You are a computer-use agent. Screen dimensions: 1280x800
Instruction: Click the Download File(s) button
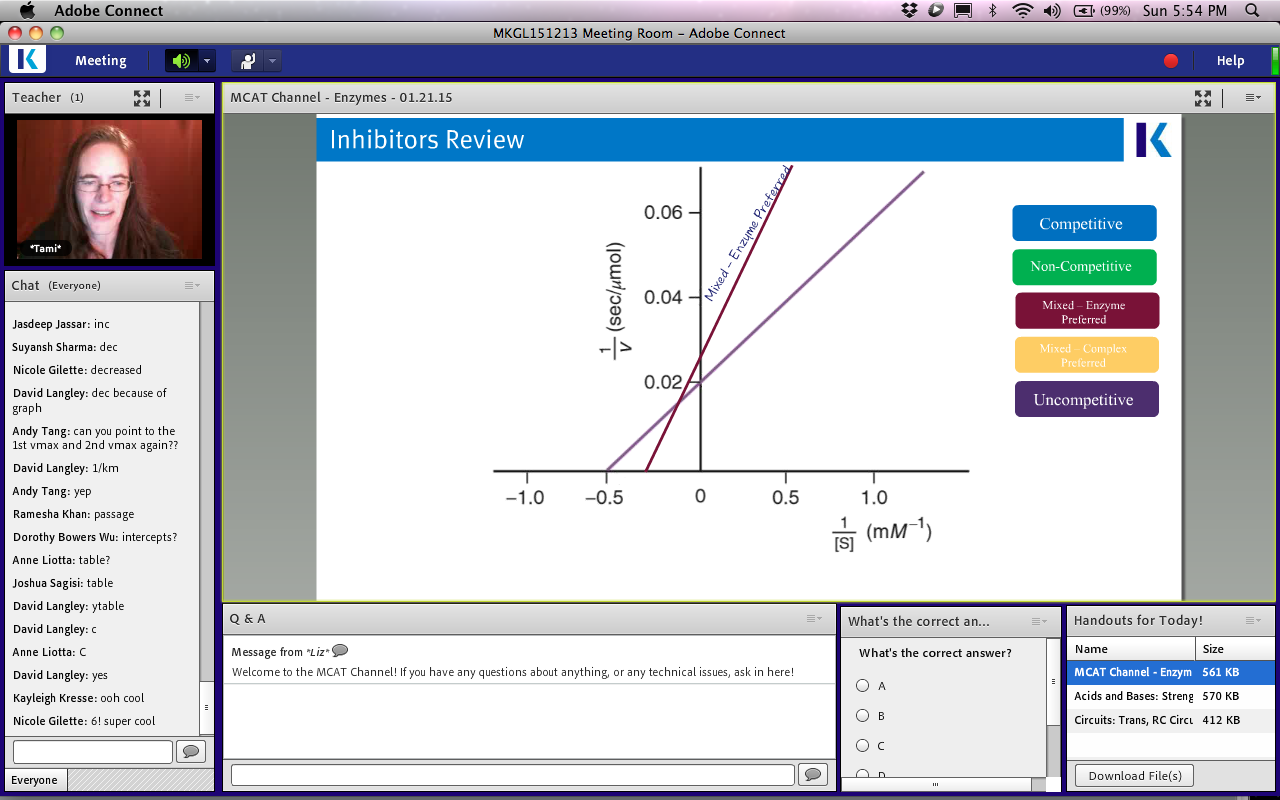pyautogui.click(x=1134, y=775)
